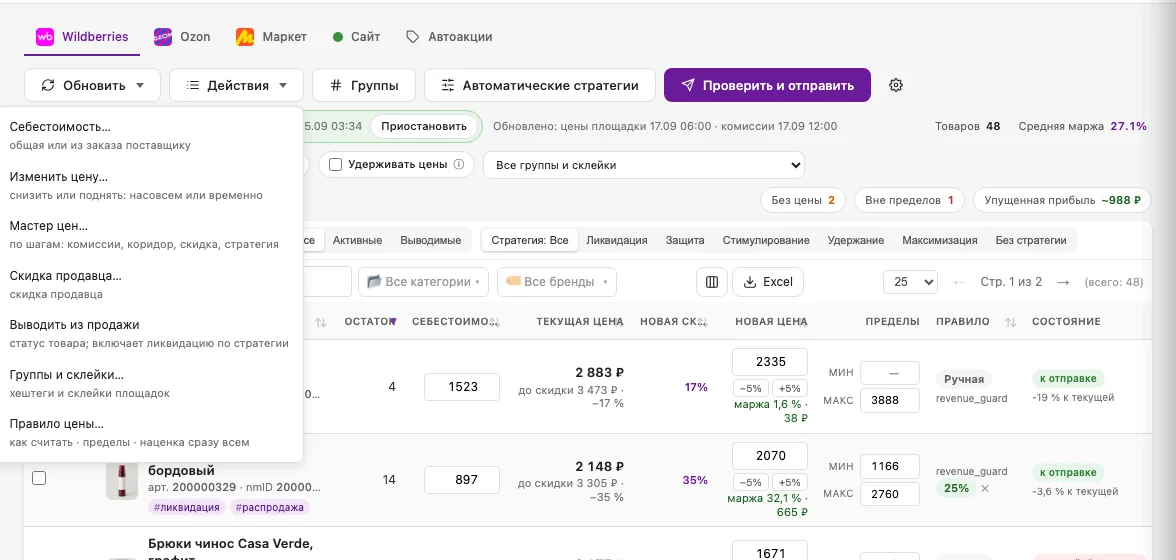Click the бордовый product thumbnail
Viewport: 1176px width, 560px height.
point(122,481)
